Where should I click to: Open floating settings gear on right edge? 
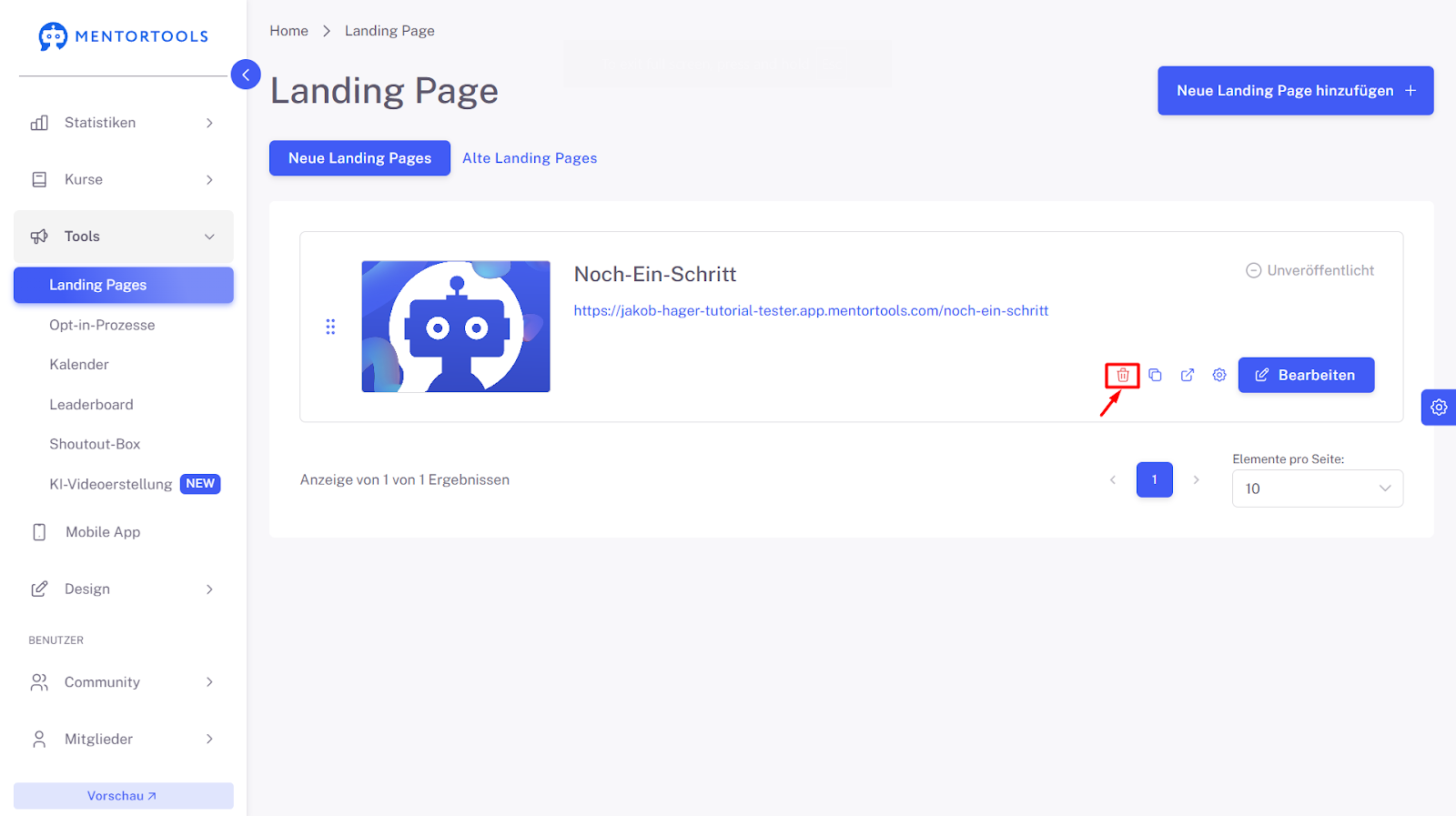click(x=1438, y=408)
